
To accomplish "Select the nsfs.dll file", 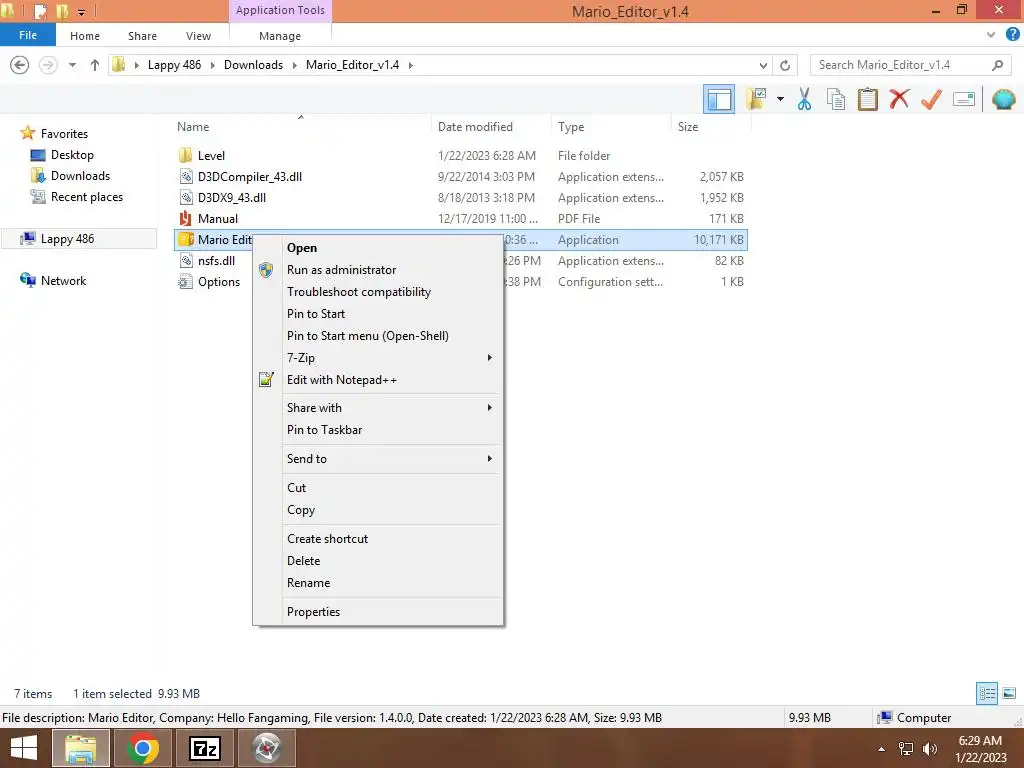I will tap(216, 261).
